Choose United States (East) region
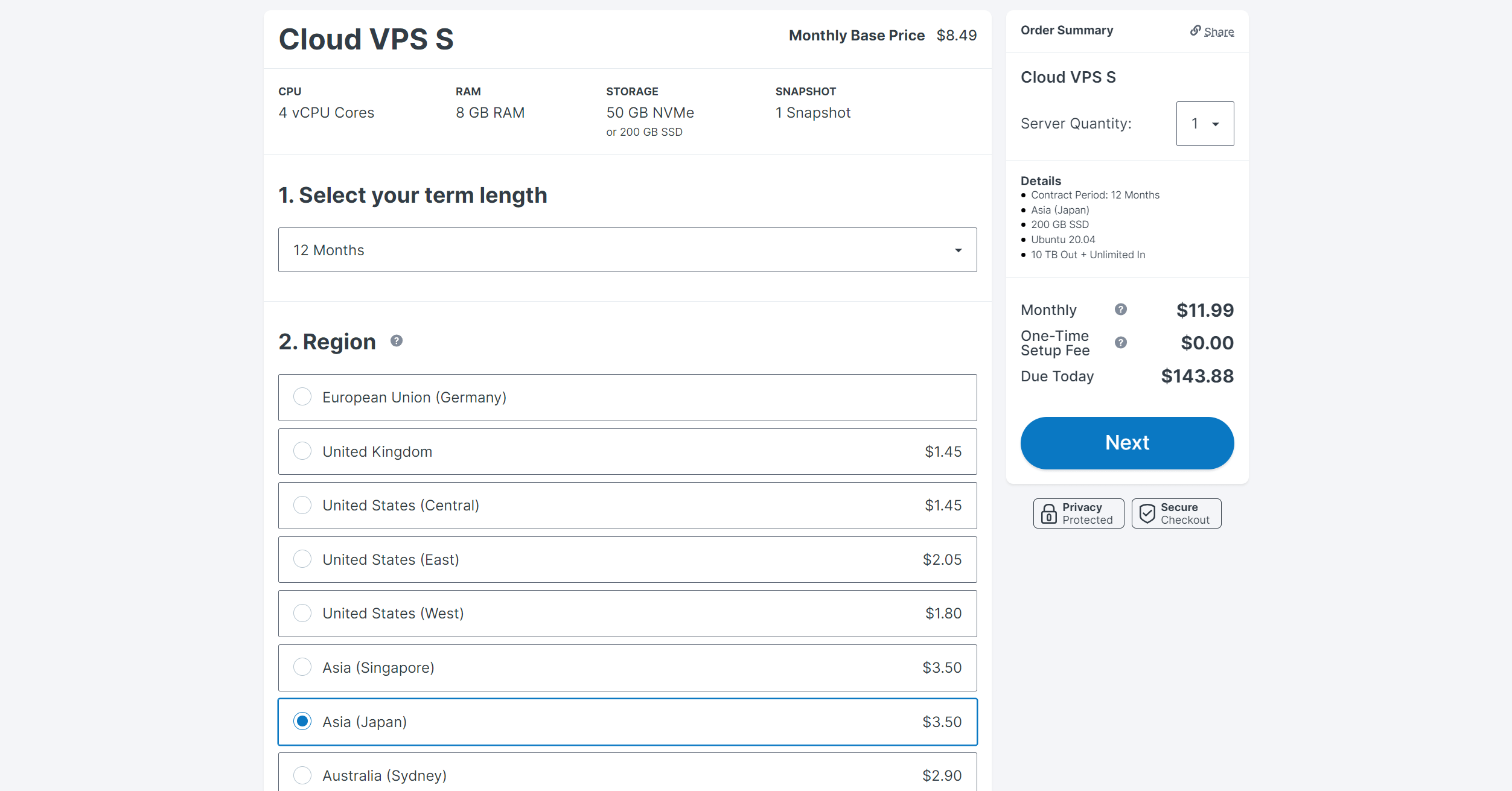 click(x=628, y=560)
